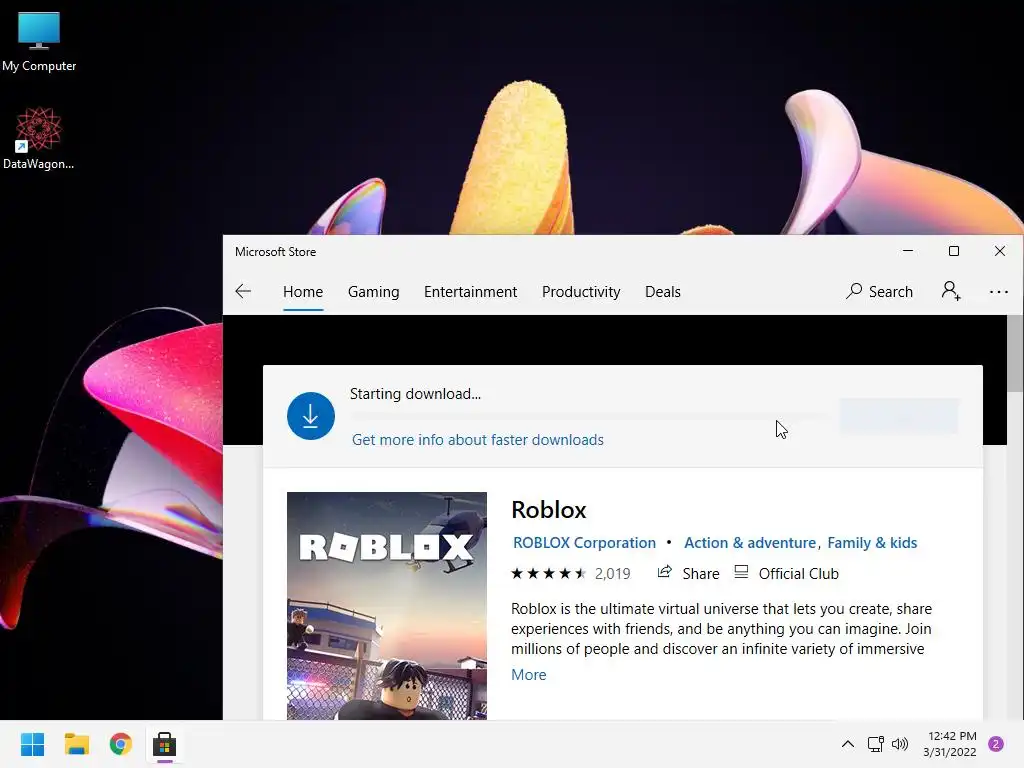This screenshot has height=768, width=1024.
Task: Click the Official Club icon
Action: pos(741,572)
